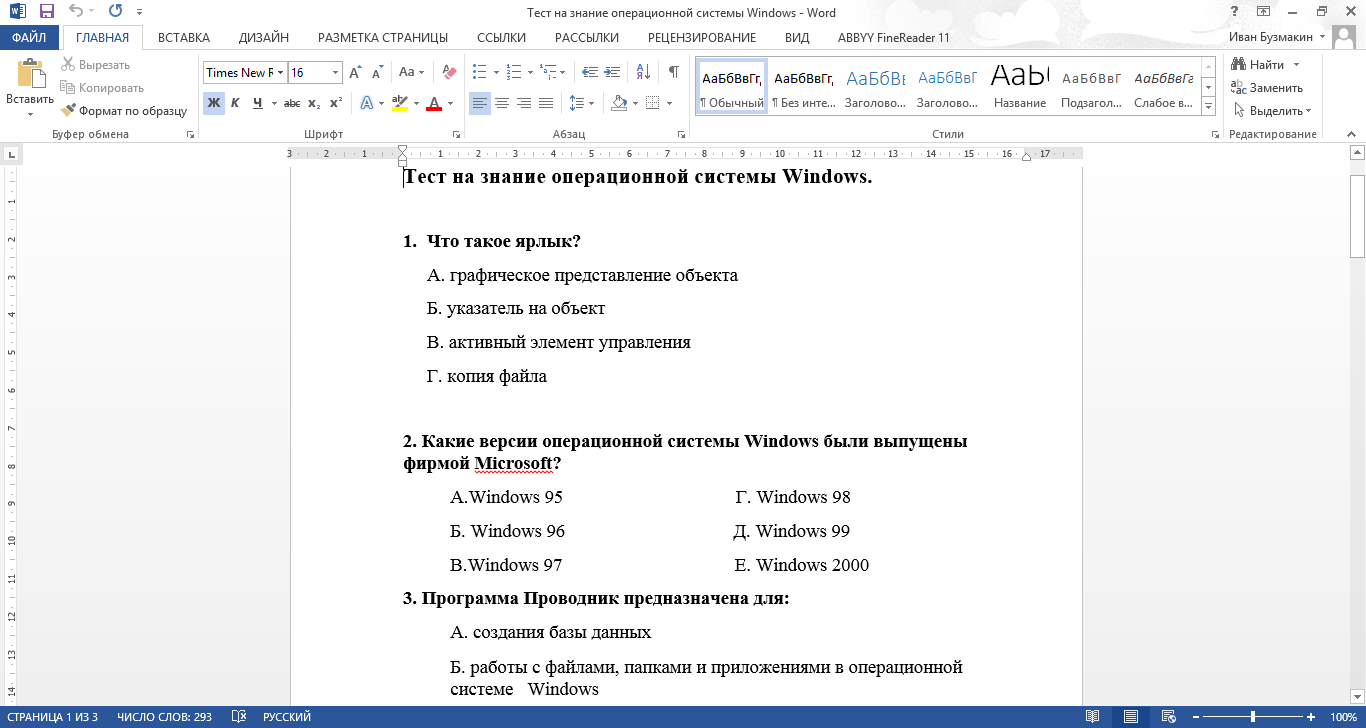Click the Clear Formatting eraser icon
This screenshot has height=728, width=1366.
449,73
